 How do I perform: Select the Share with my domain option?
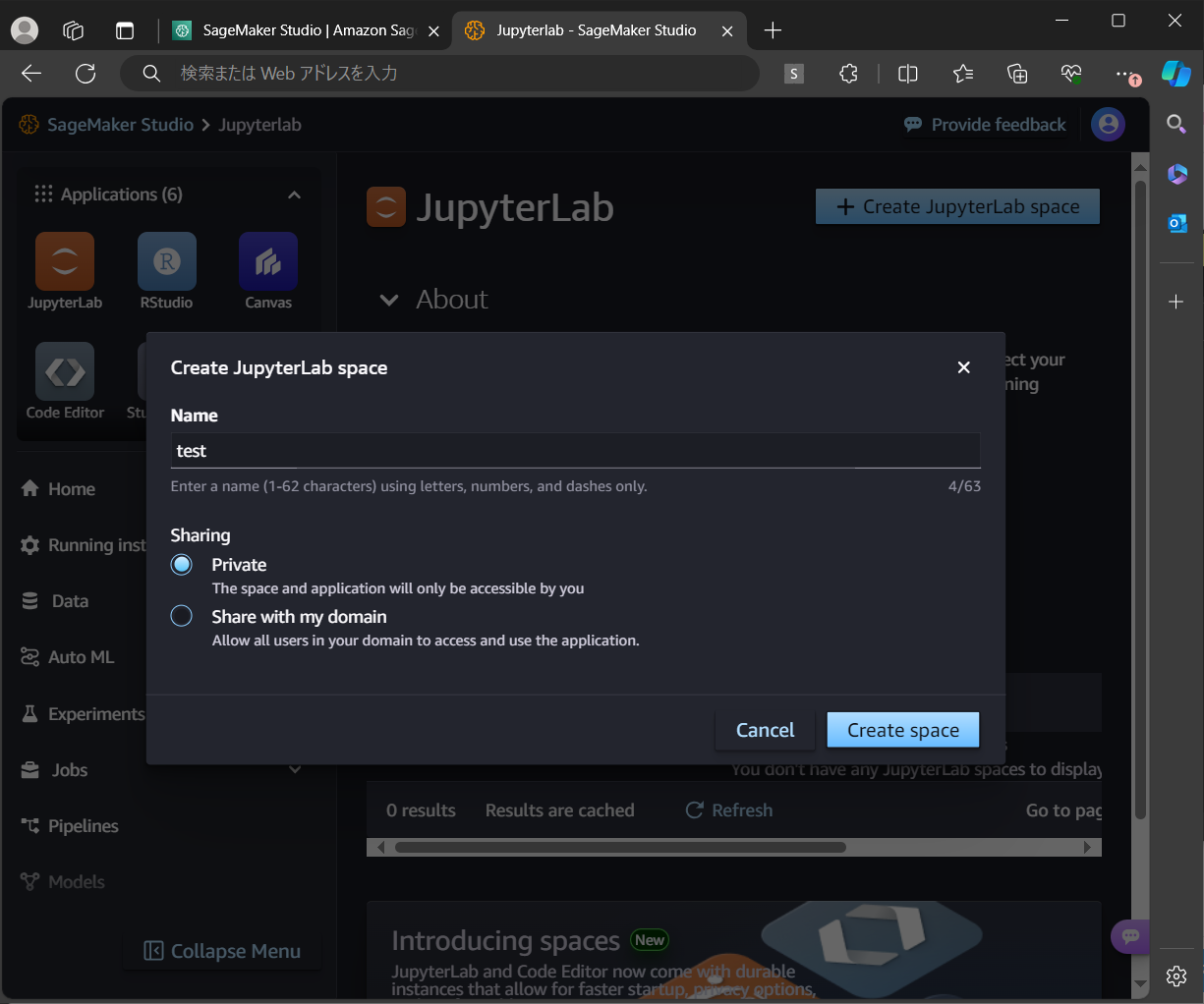pyautogui.click(x=182, y=616)
